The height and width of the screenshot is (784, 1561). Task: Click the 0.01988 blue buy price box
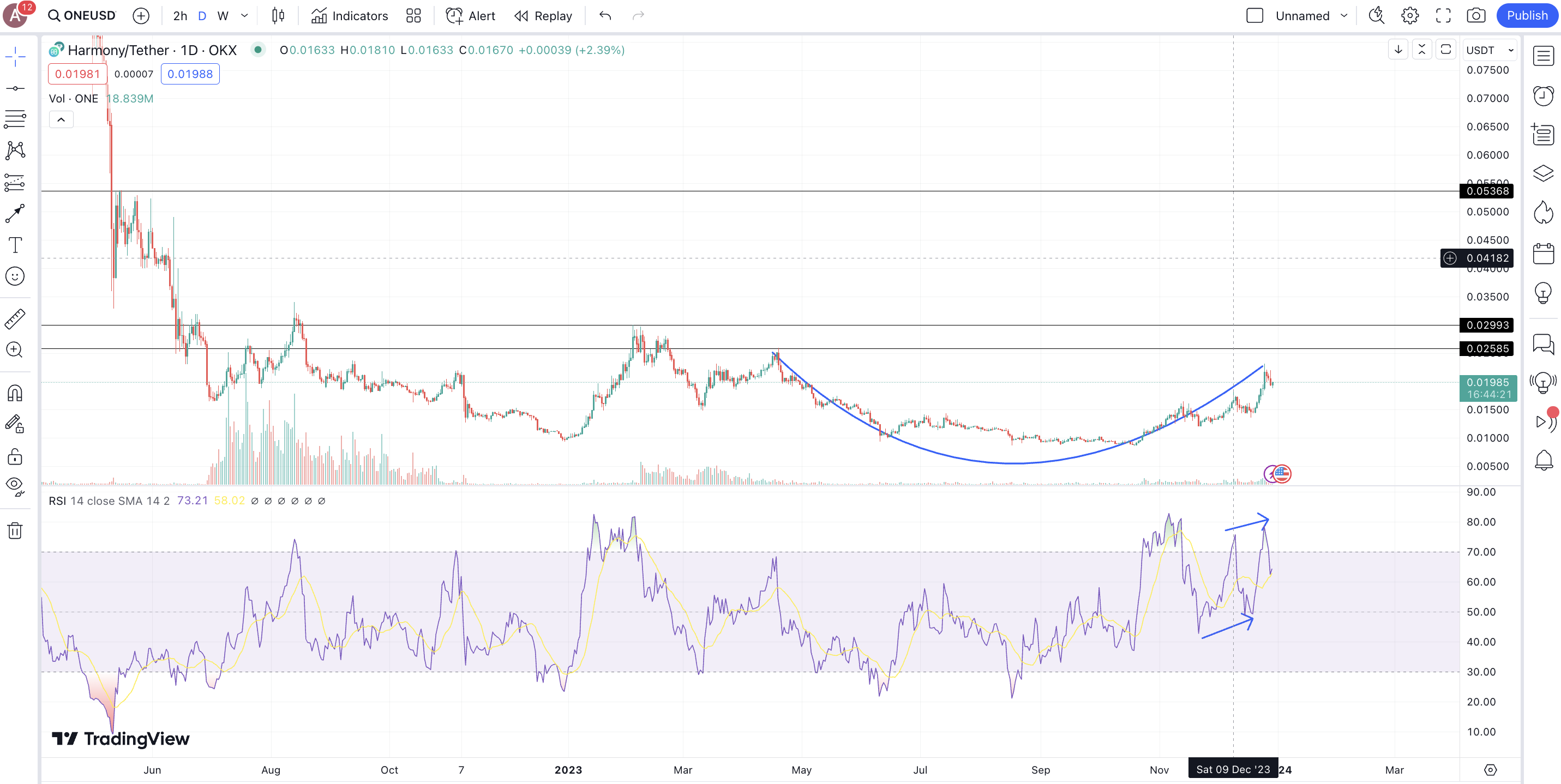pyautogui.click(x=190, y=74)
